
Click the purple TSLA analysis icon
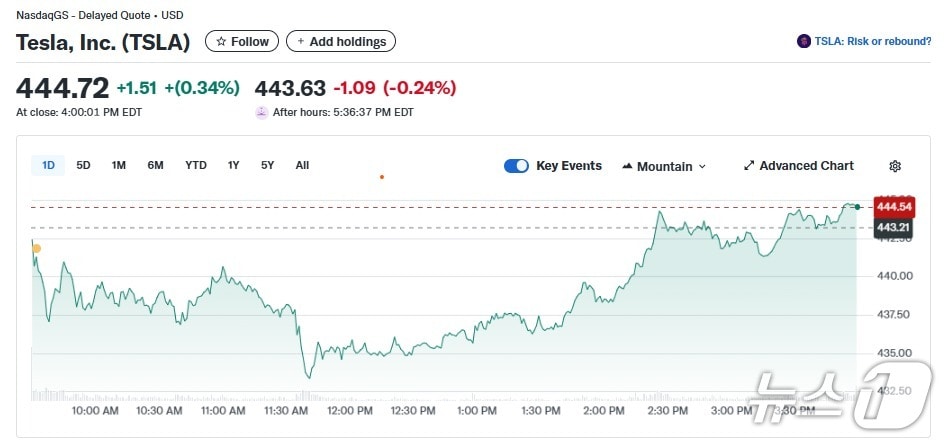tap(803, 41)
